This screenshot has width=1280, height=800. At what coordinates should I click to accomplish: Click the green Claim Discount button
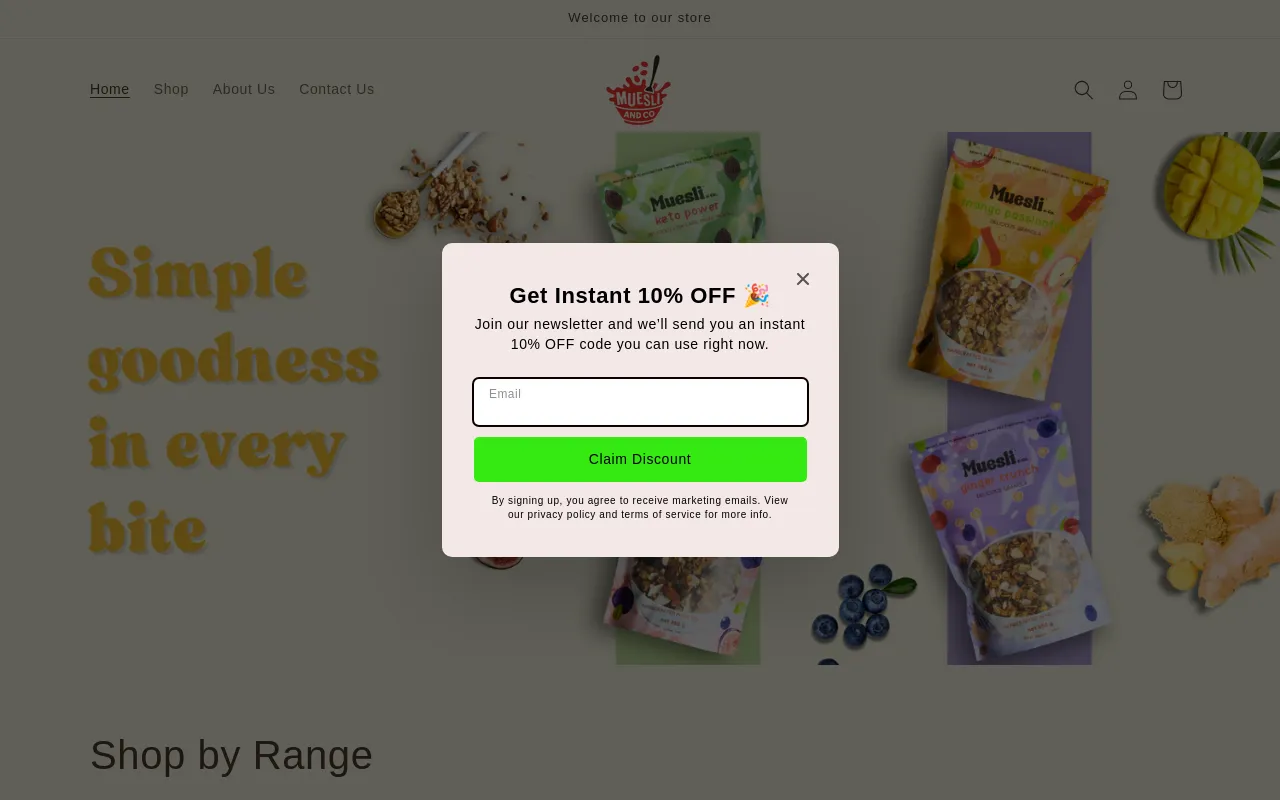click(640, 459)
